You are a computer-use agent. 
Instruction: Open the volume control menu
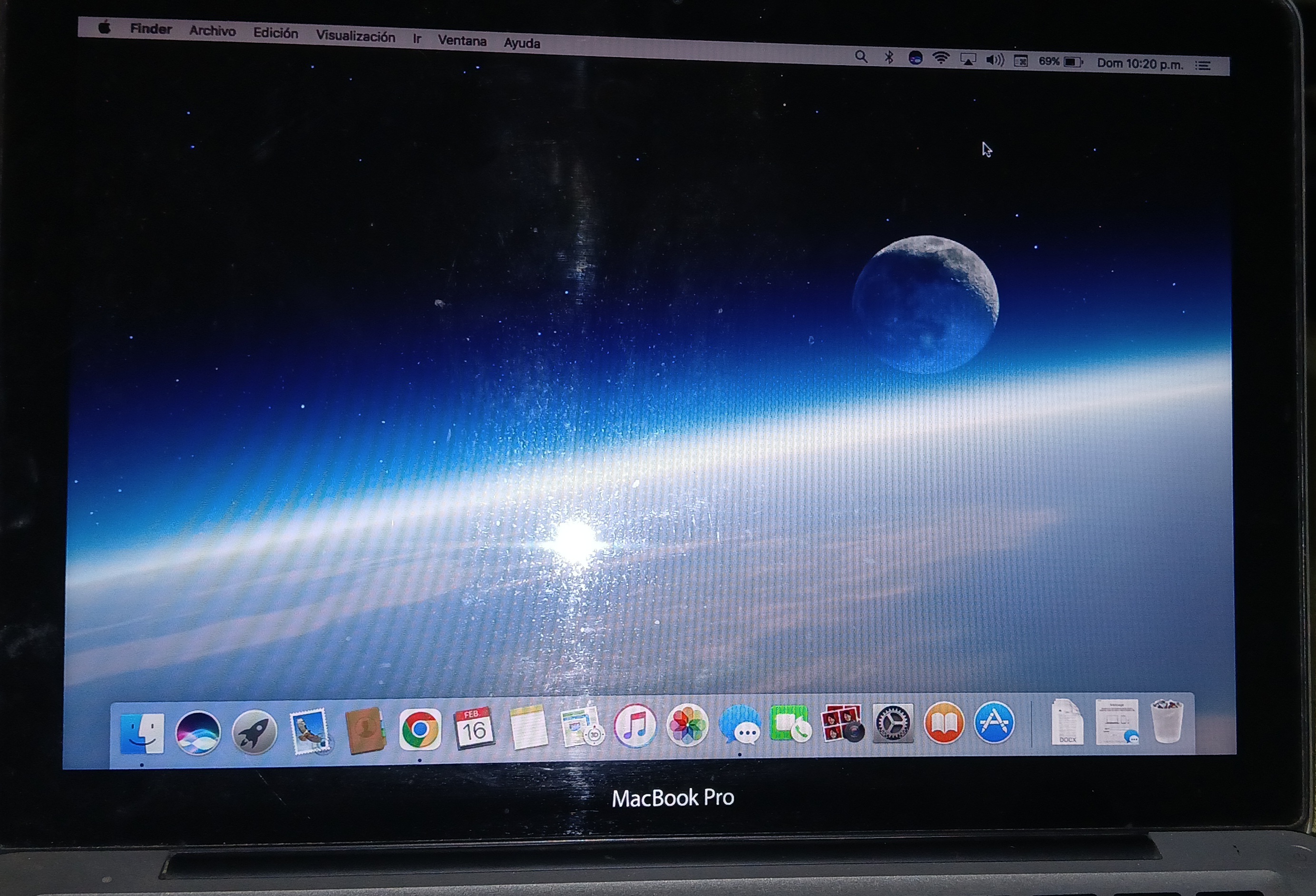[995, 60]
